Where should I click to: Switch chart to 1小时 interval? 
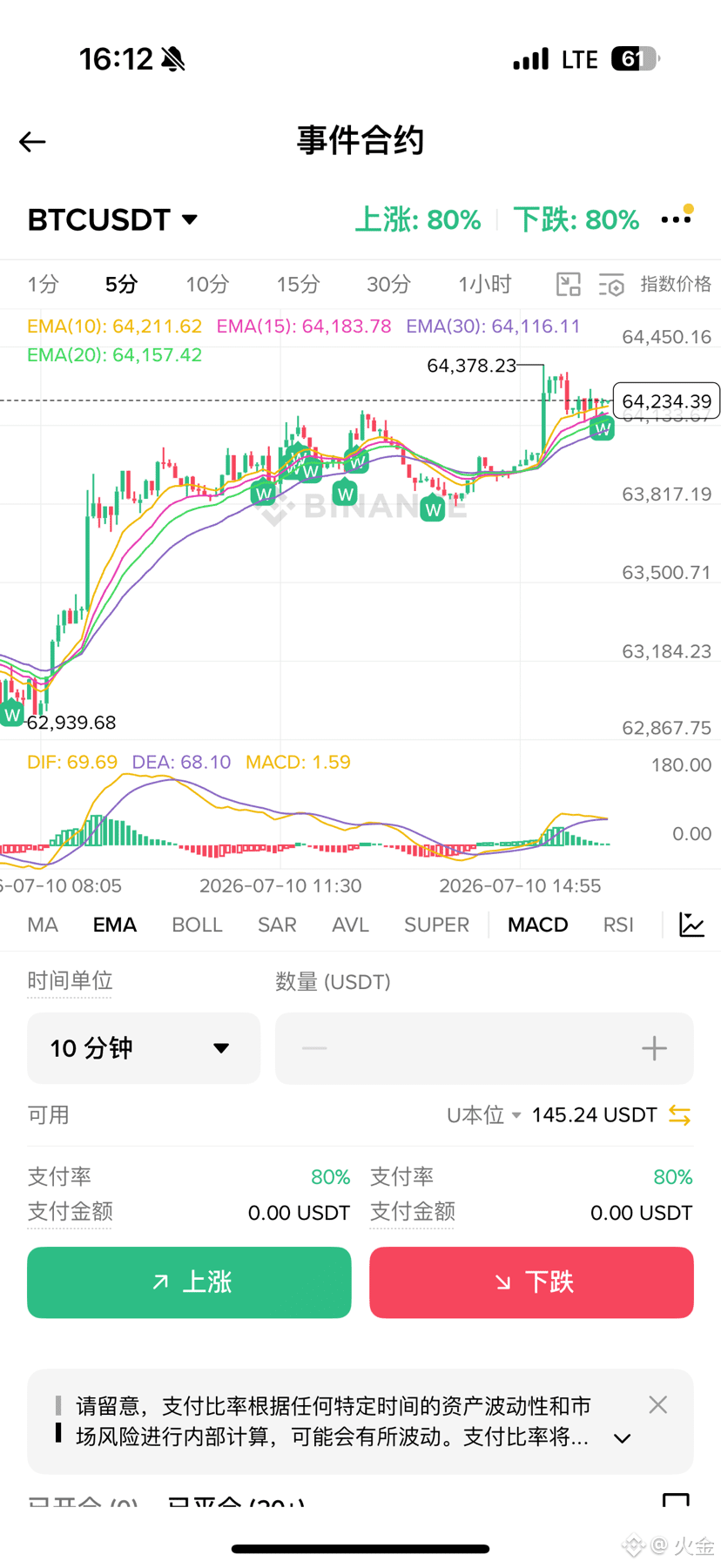pyautogui.click(x=485, y=284)
